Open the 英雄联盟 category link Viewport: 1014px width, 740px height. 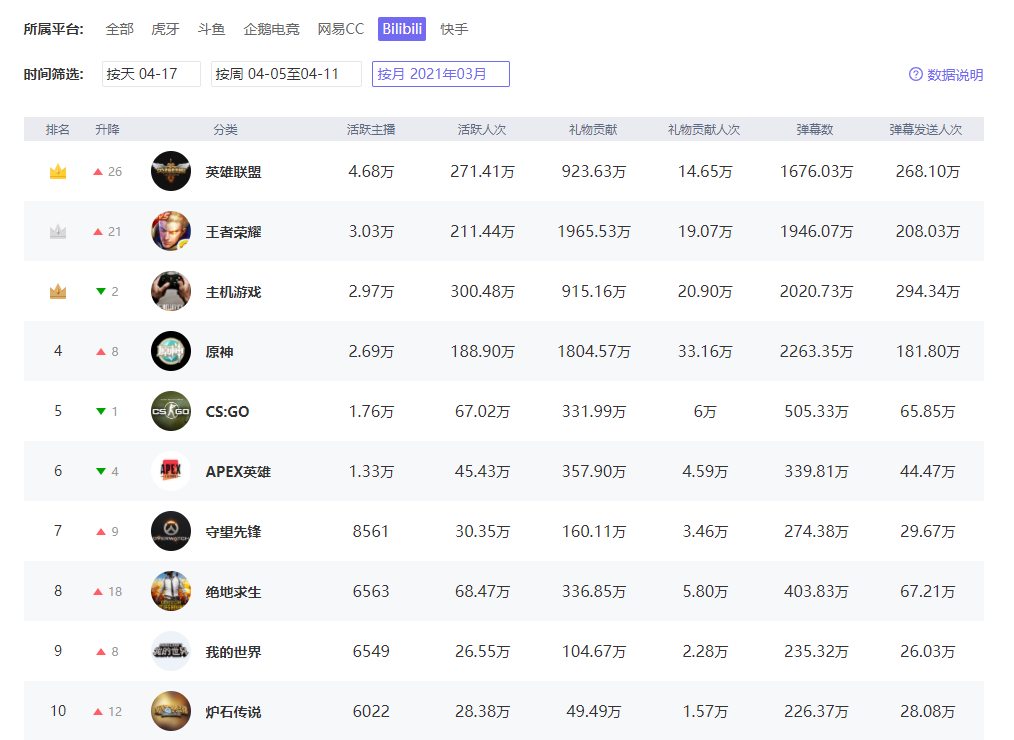tap(233, 172)
